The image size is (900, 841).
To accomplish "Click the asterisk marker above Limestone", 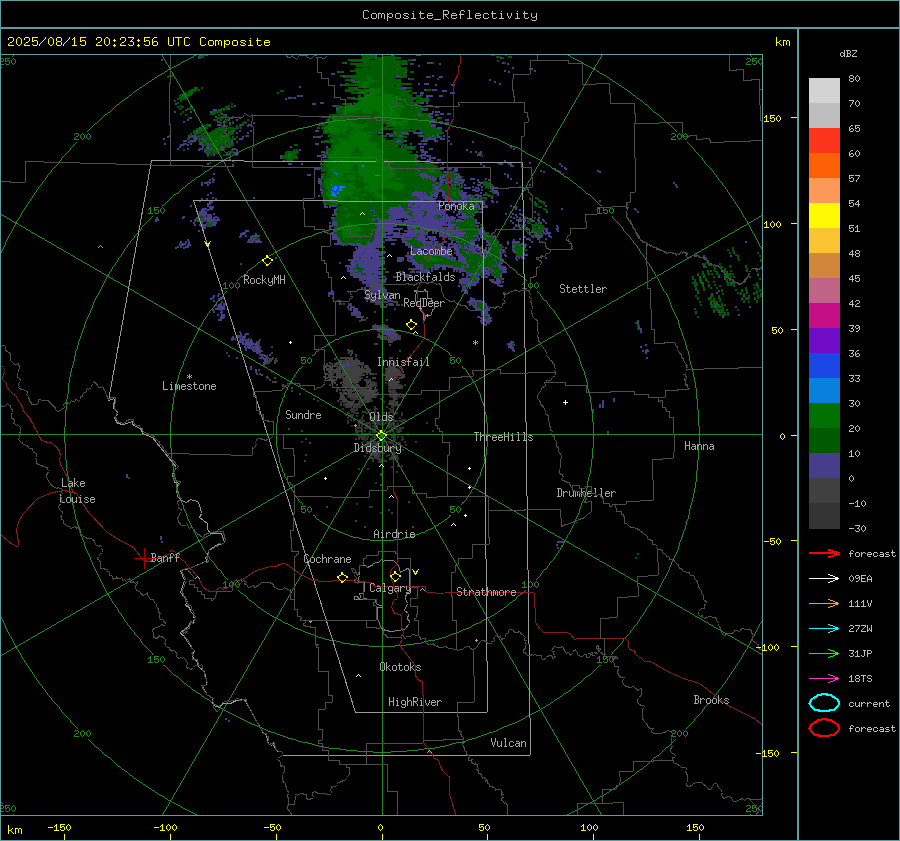I will [x=189, y=377].
